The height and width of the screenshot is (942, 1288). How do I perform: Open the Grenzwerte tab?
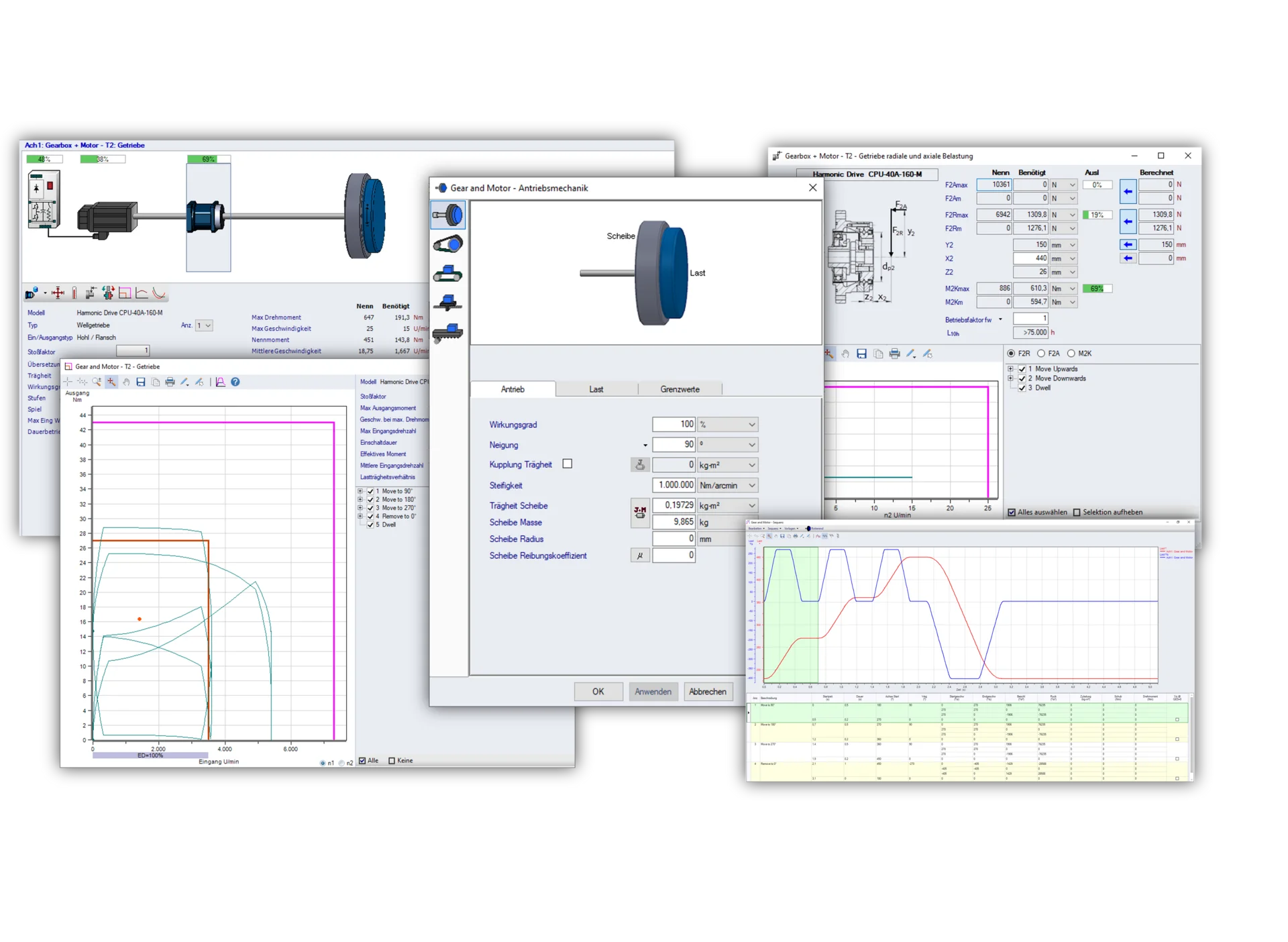[680, 390]
